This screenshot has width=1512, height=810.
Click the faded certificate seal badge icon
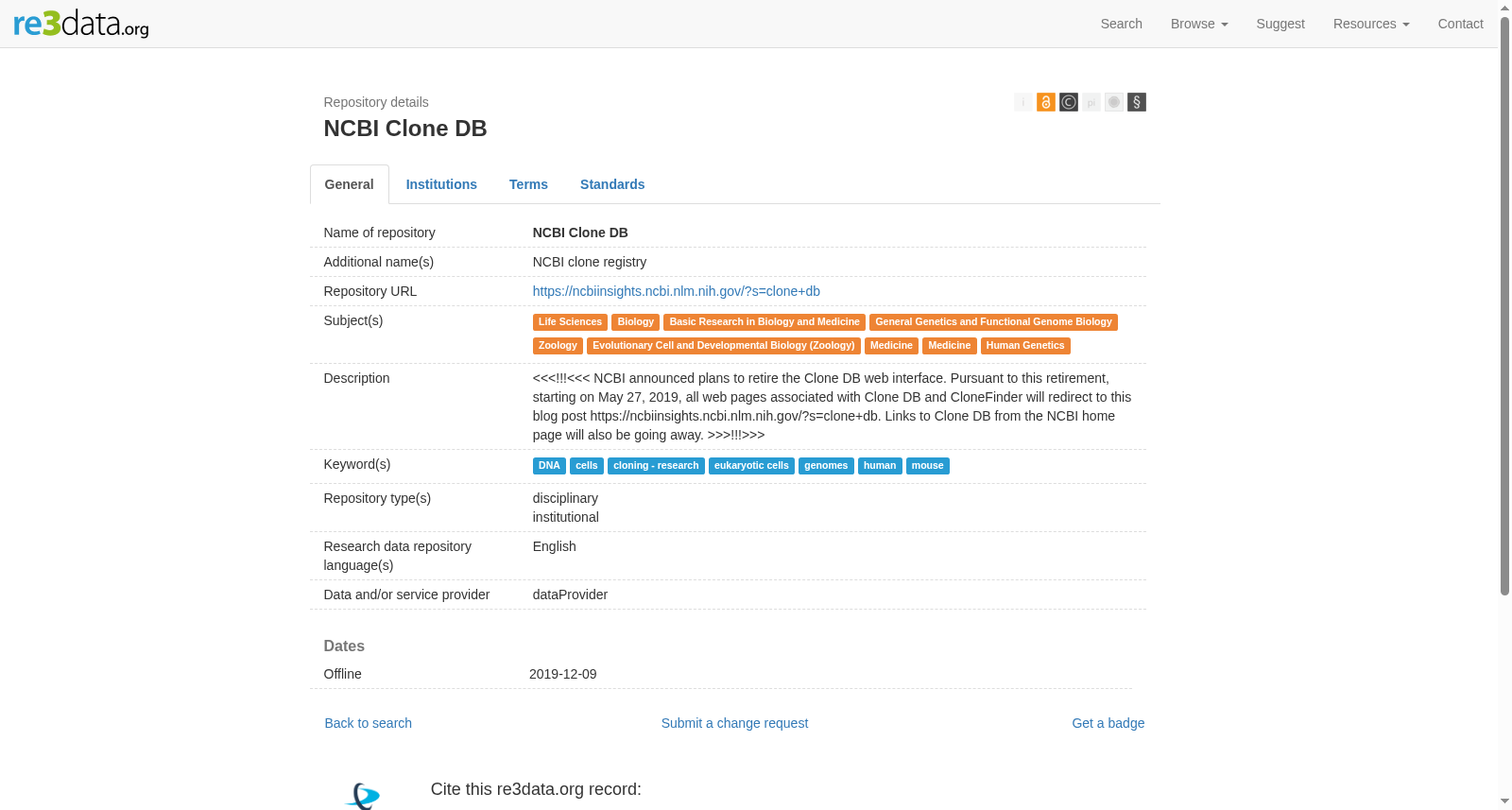(x=1114, y=102)
